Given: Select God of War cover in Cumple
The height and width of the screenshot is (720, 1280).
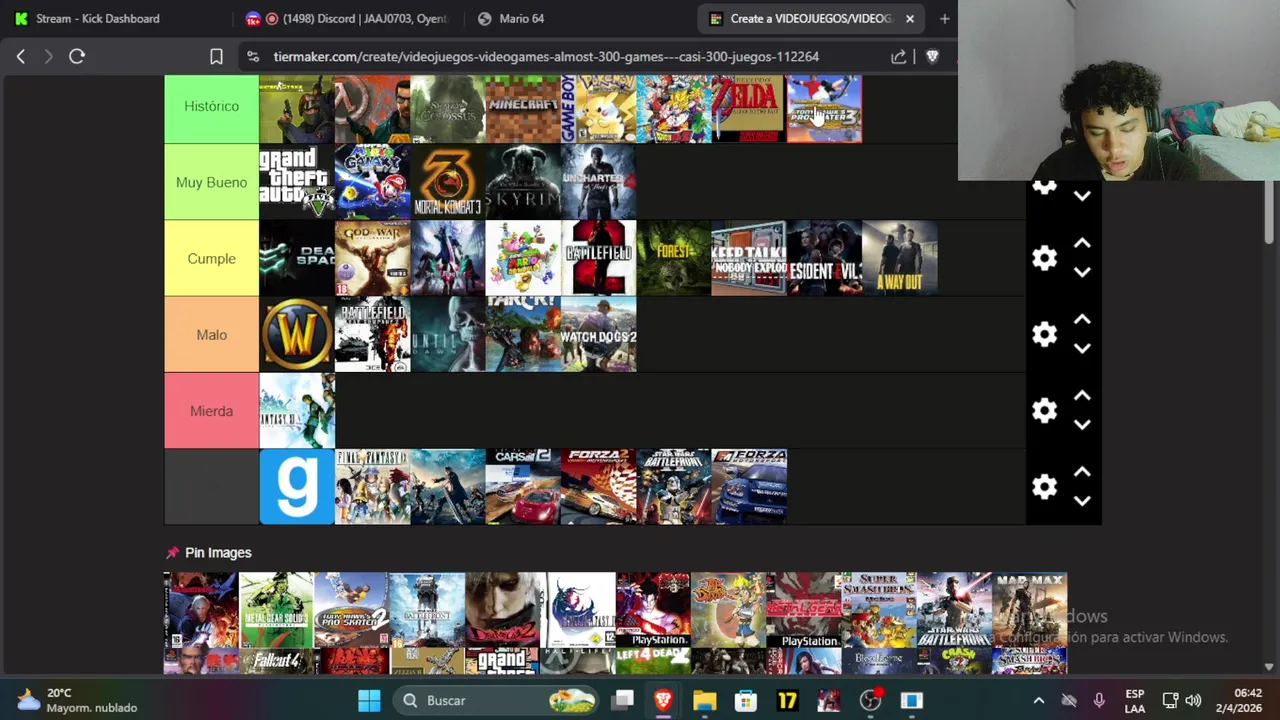Looking at the screenshot, I should click(372, 258).
